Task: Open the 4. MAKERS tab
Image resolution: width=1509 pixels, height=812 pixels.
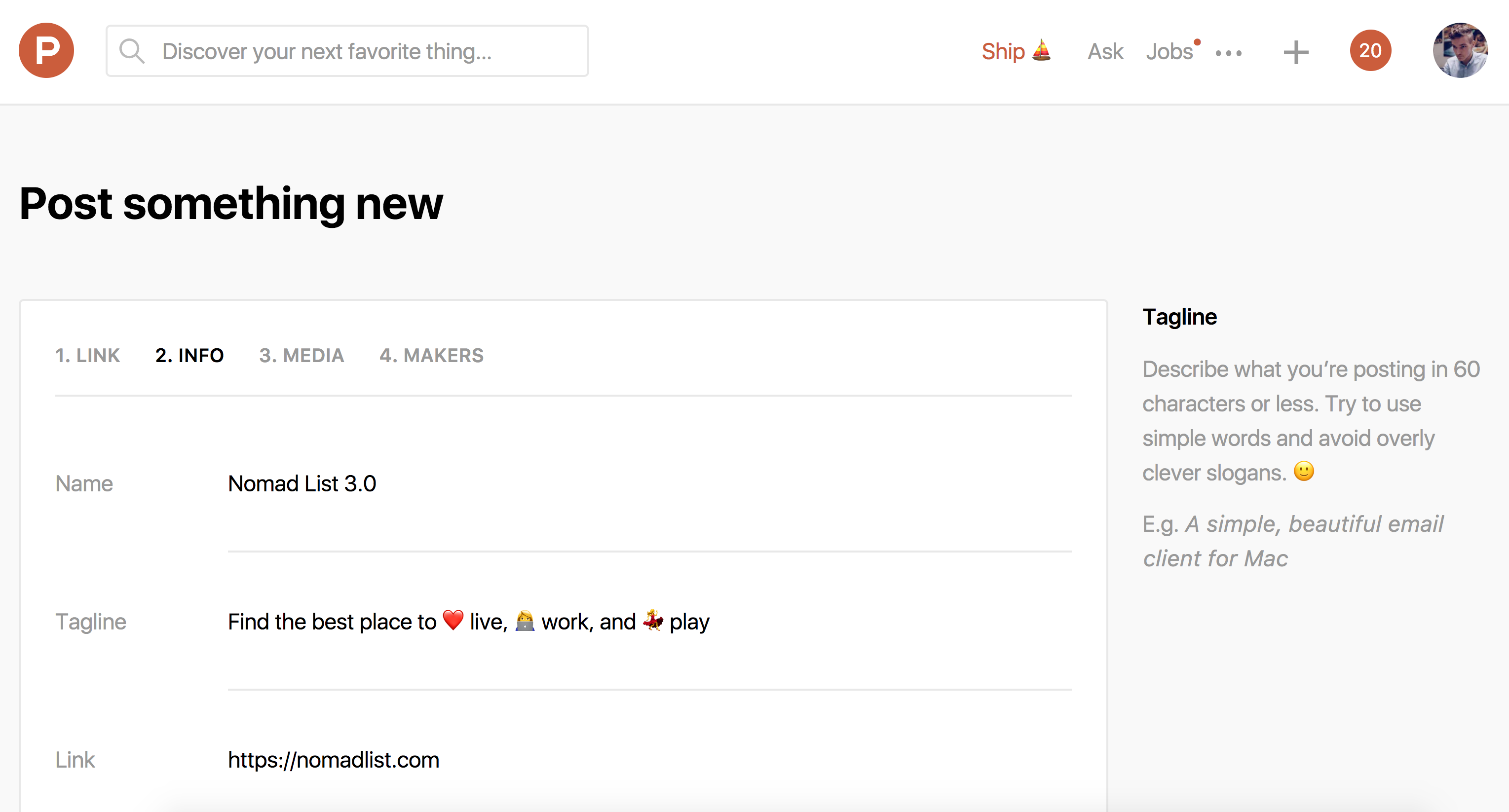Action: click(432, 355)
